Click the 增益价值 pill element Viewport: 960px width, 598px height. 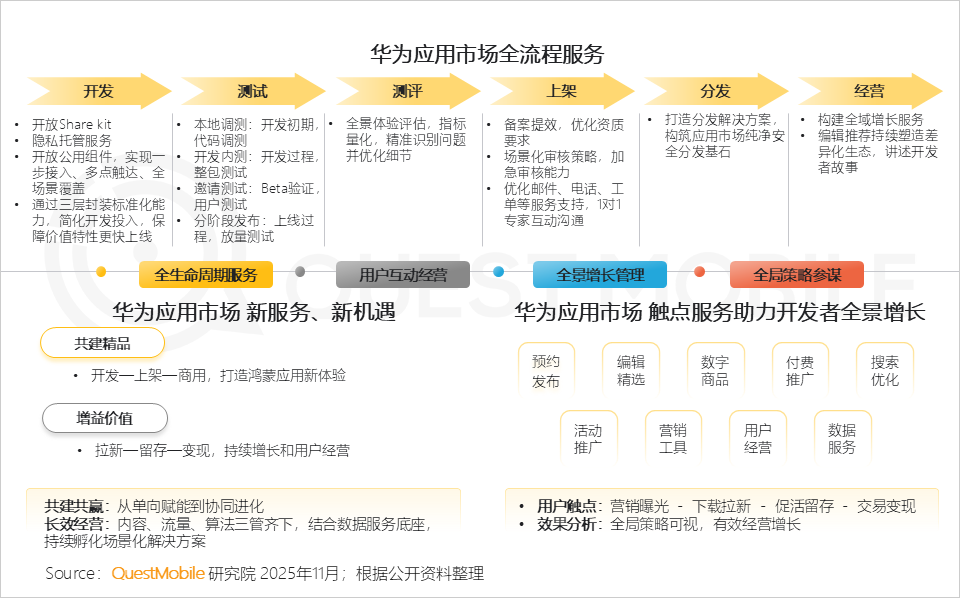[104, 418]
